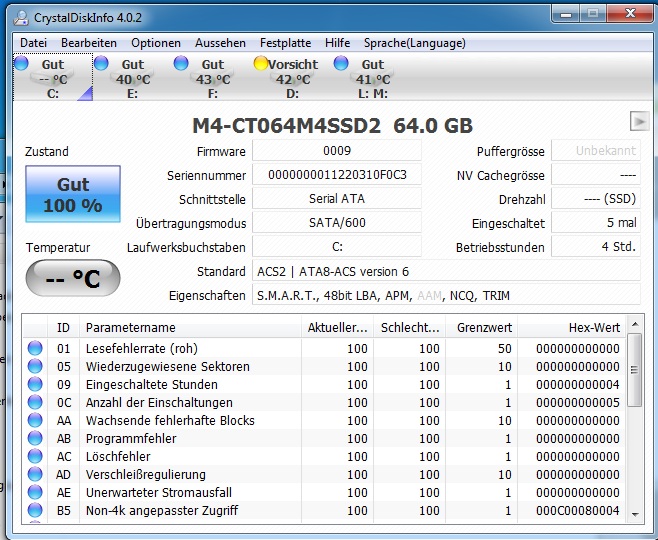
Task: Select the Verschleißregulierung row text
Action: [x=146, y=475]
